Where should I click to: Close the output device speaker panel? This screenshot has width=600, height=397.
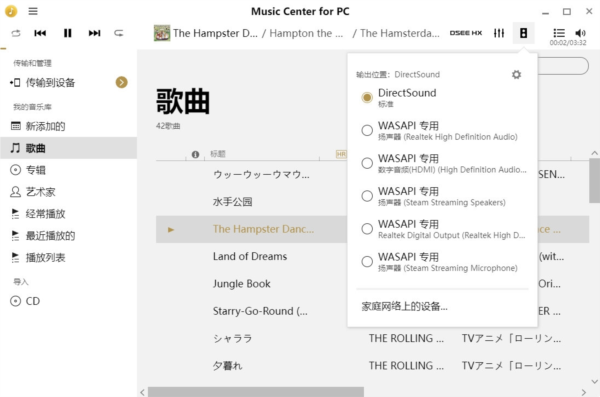(523, 33)
